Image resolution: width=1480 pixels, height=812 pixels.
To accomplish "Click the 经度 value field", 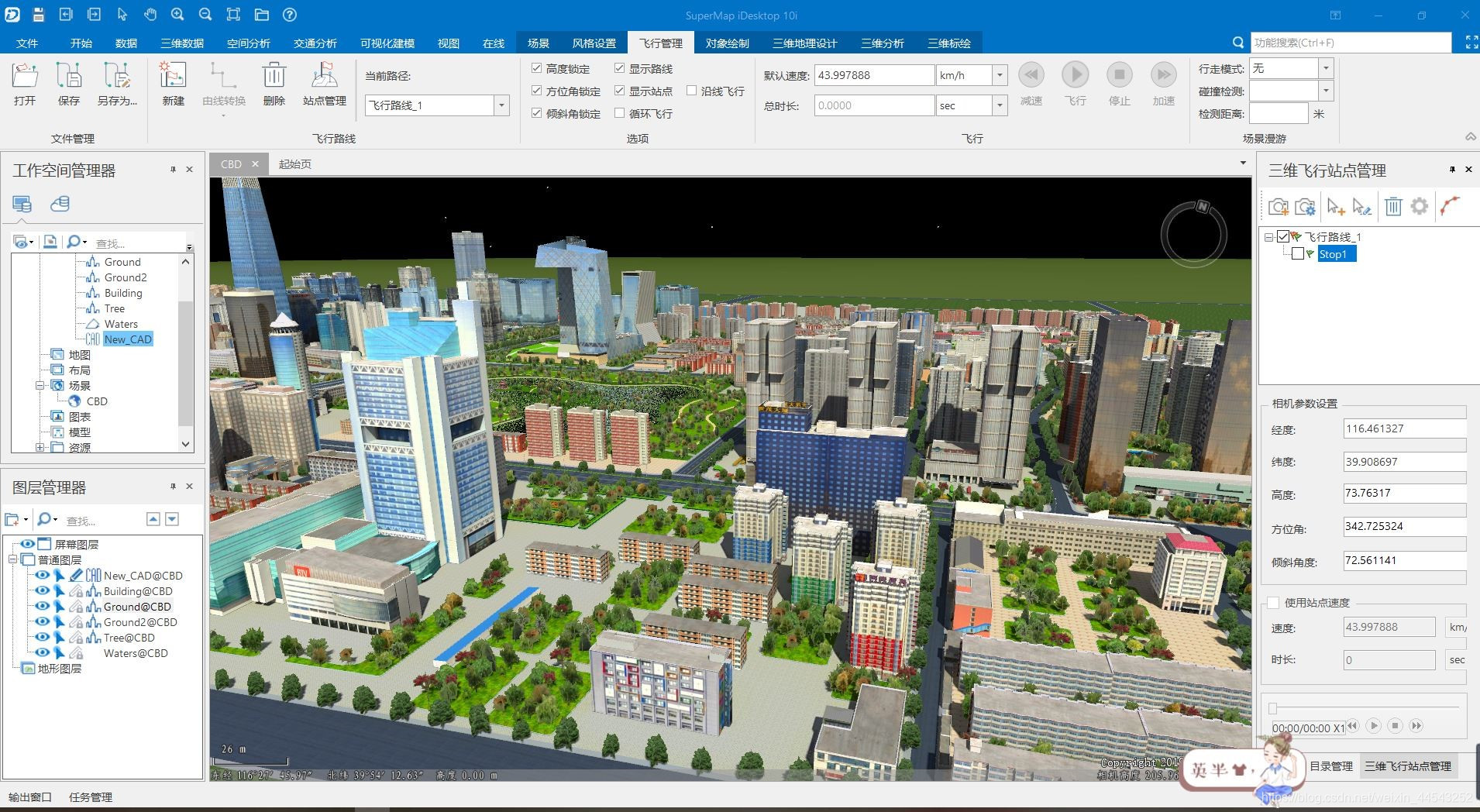I will pyautogui.click(x=1404, y=428).
